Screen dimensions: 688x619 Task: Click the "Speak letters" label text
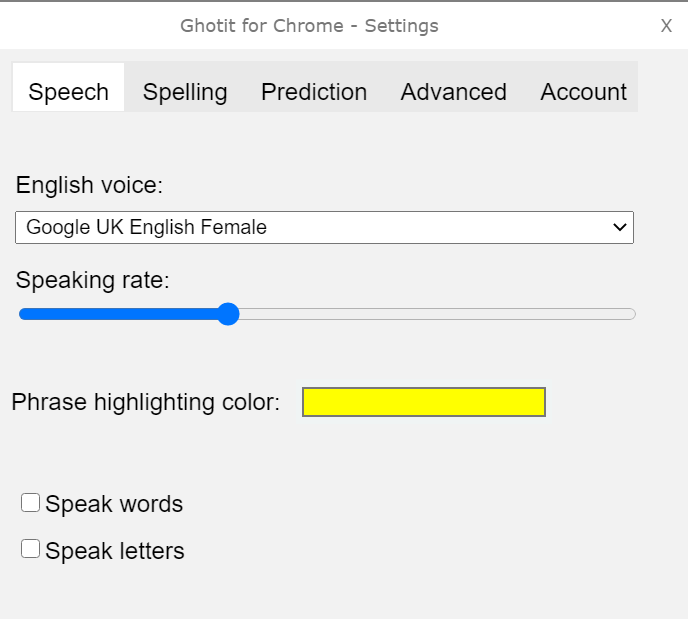click(x=115, y=551)
